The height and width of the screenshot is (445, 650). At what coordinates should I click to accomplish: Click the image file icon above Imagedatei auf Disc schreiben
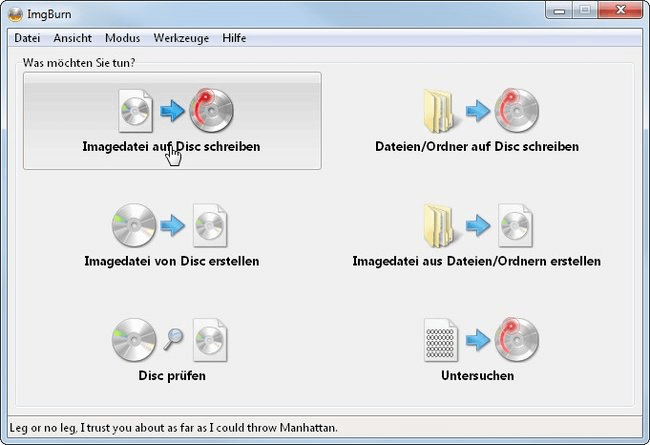136,111
